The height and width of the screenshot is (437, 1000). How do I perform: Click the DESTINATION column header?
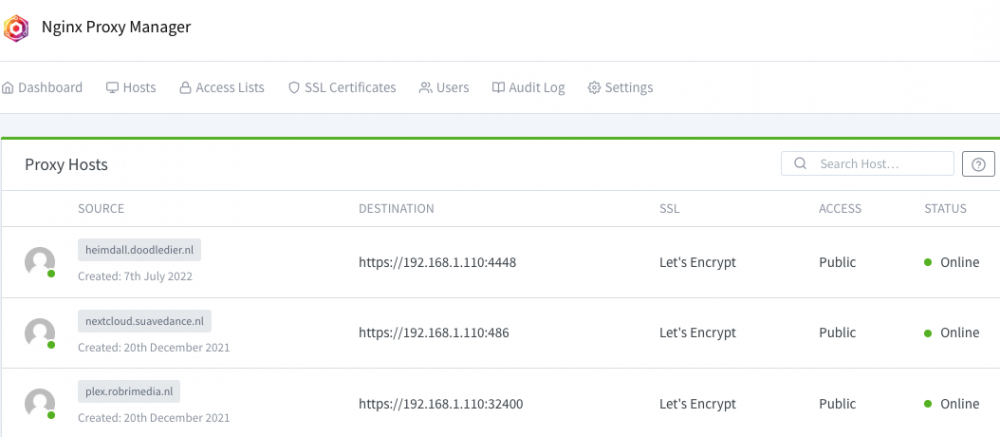tap(396, 209)
